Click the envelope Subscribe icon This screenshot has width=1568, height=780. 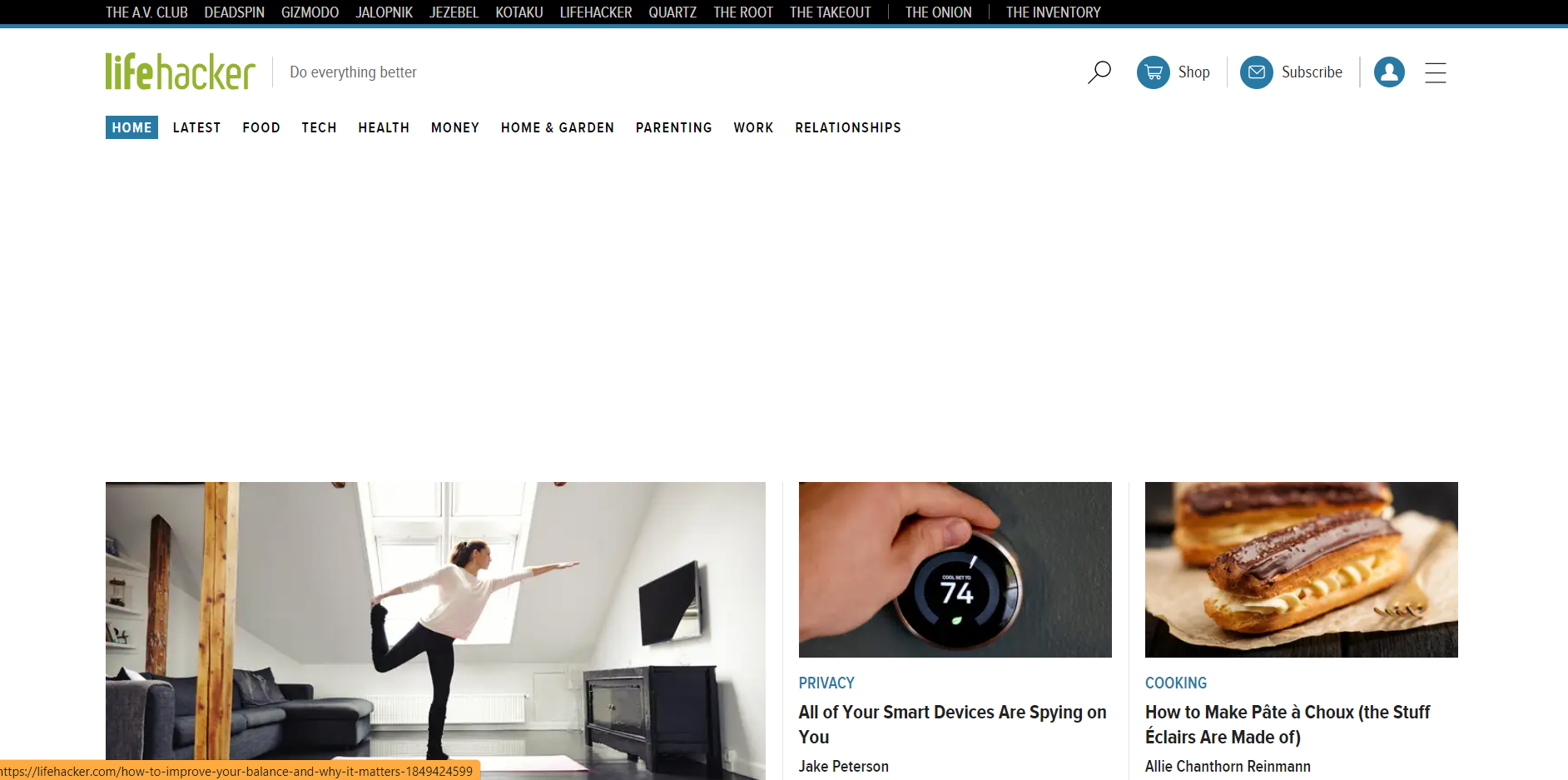click(1257, 72)
